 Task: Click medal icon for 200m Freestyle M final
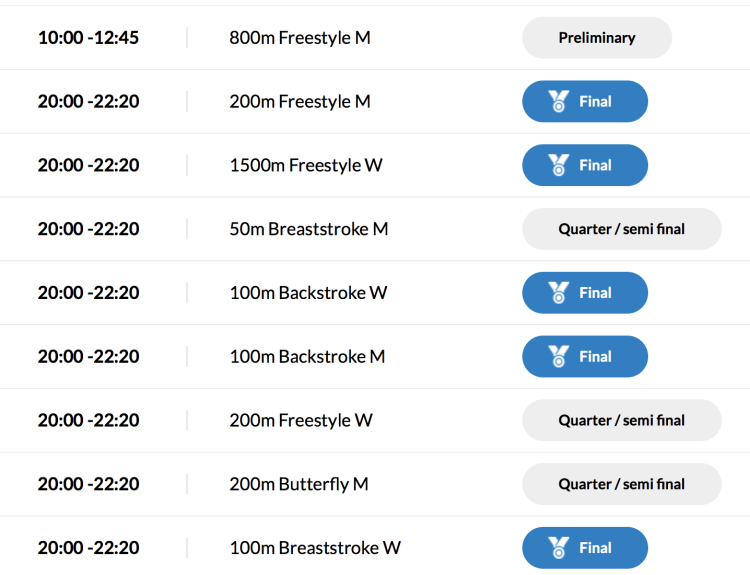(x=558, y=101)
